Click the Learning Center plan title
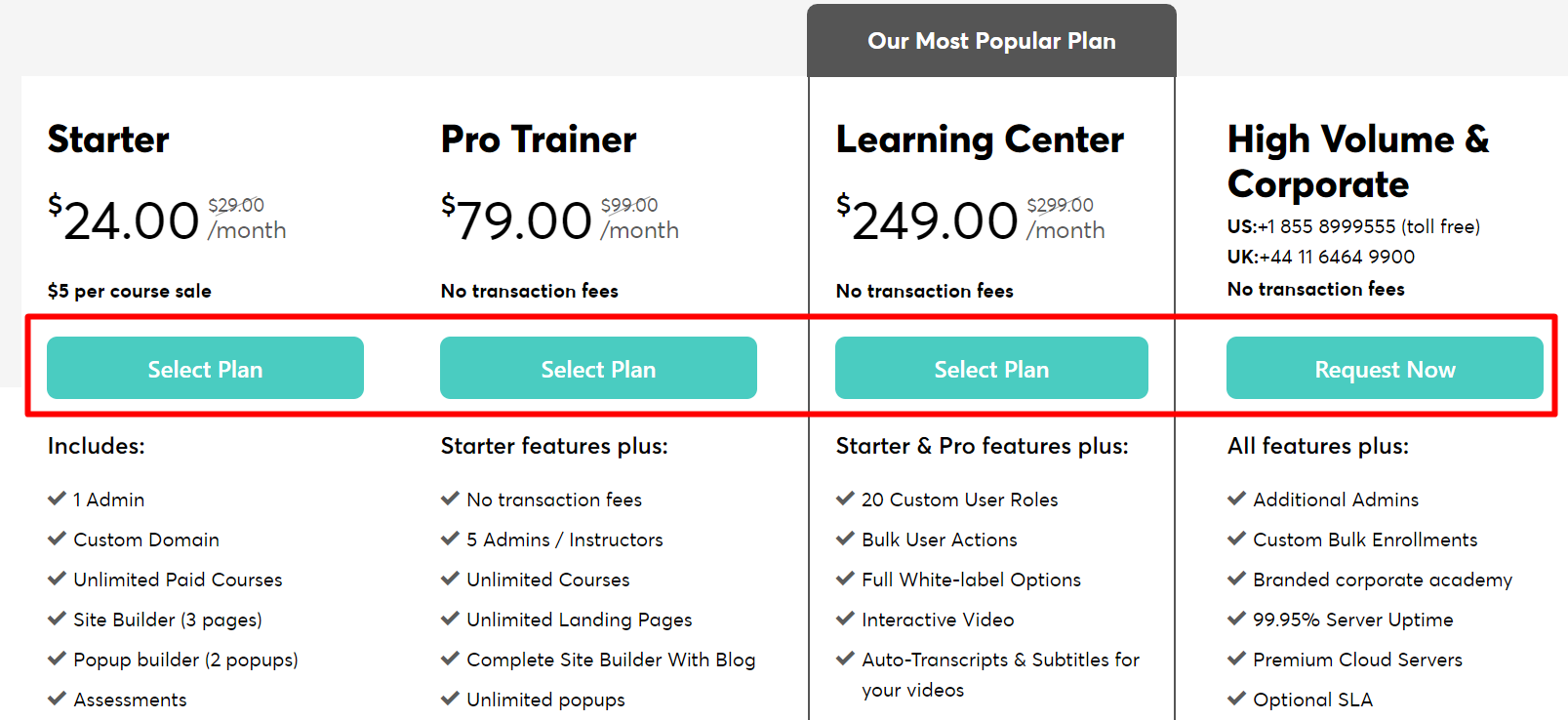Image resolution: width=1568 pixels, height=720 pixels. click(x=980, y=140)
